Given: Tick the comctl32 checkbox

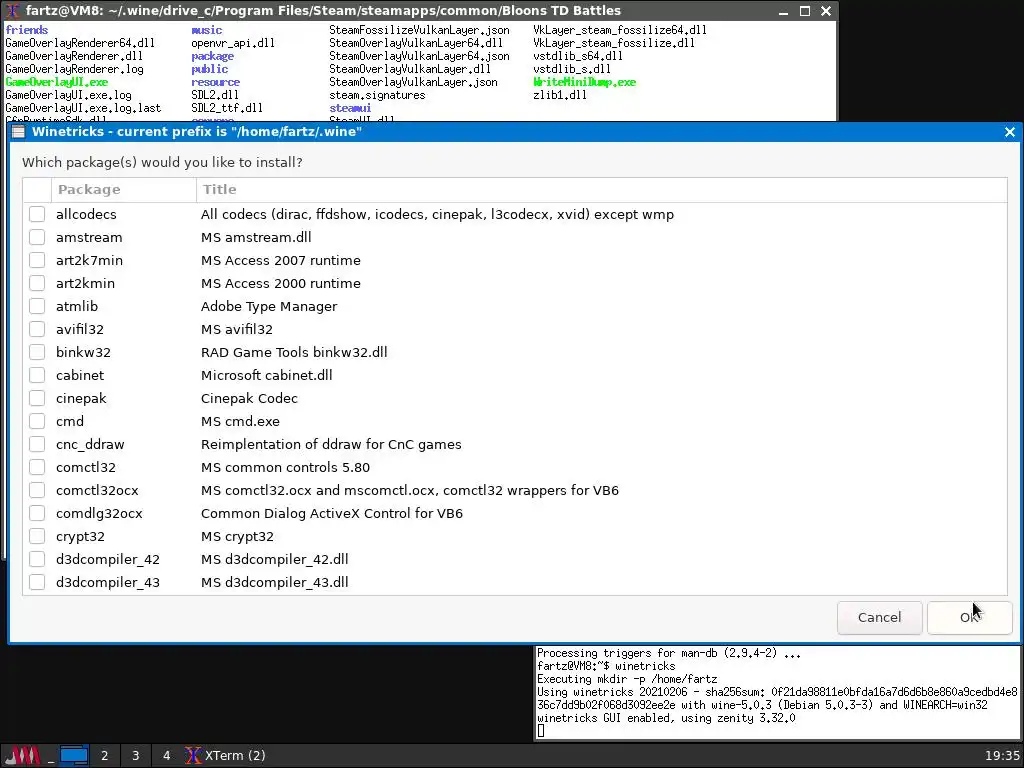Looking at the screenshot, I should 37,467.
